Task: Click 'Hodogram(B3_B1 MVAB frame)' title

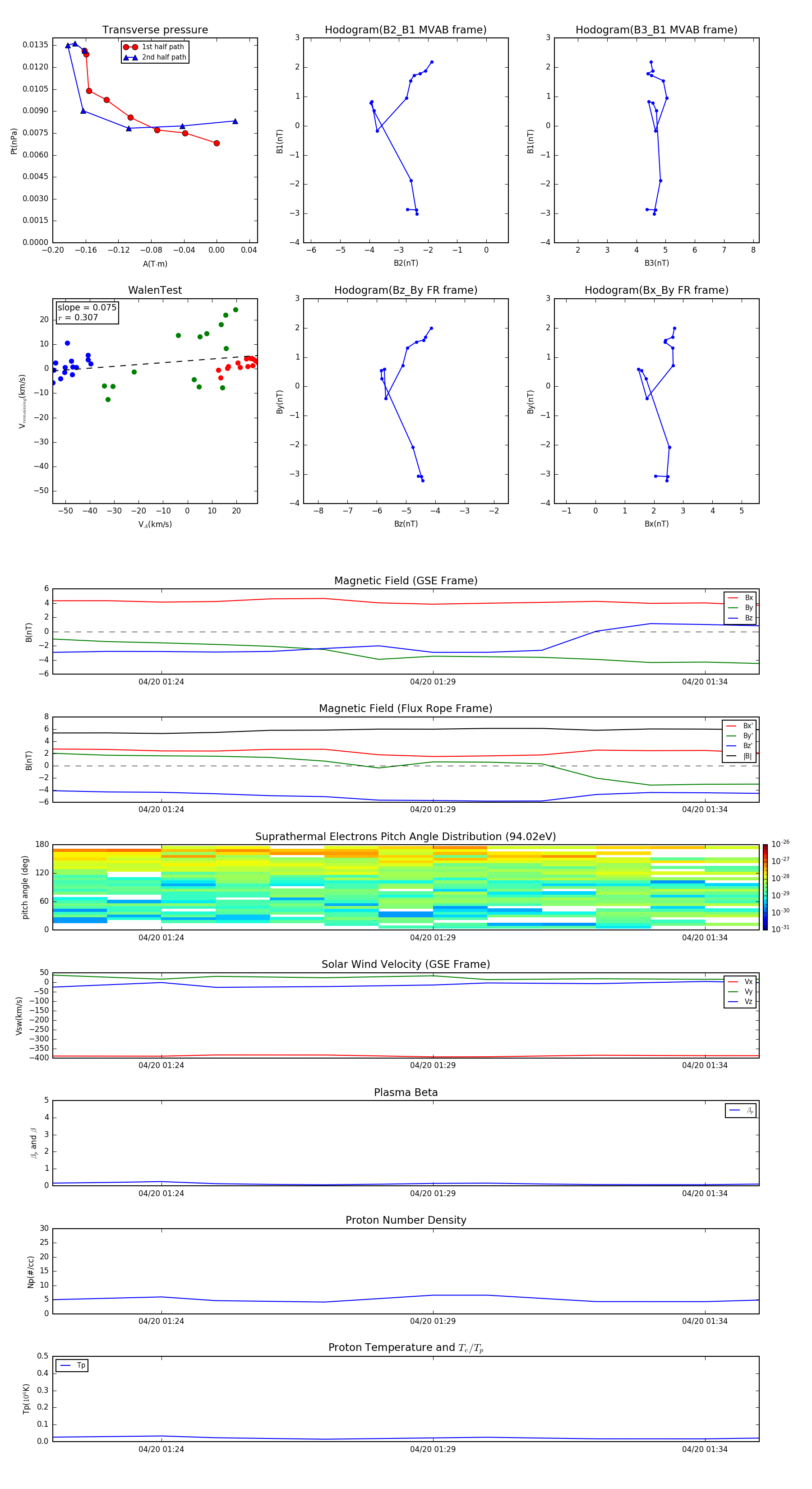Action: click(x=656, y=30)
